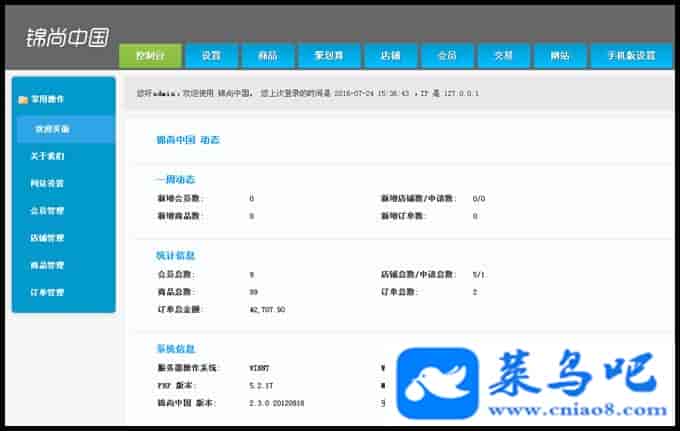Open the 会员 tab
The width and height of the screenshot is (680, 431).
pos(447,56)
